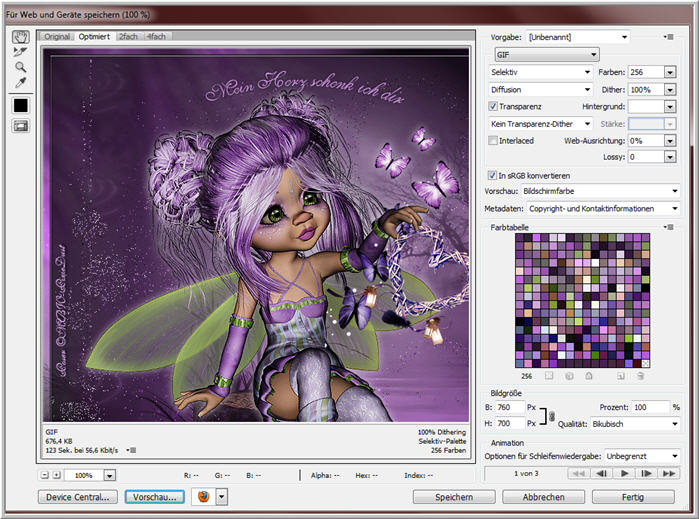Viewport: 699px width, 519px height.
Task: Click the trash icon under Farbtabelle
Action: 640,376
